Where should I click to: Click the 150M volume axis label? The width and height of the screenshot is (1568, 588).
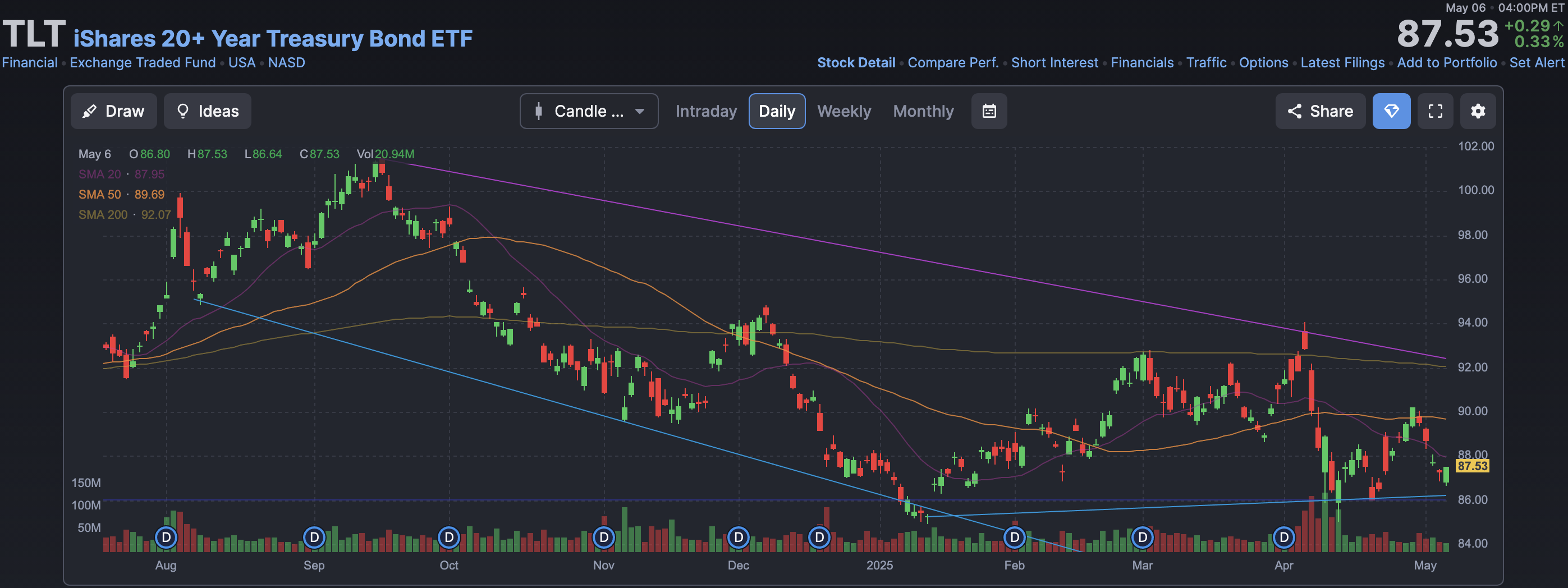click(86, 483)
